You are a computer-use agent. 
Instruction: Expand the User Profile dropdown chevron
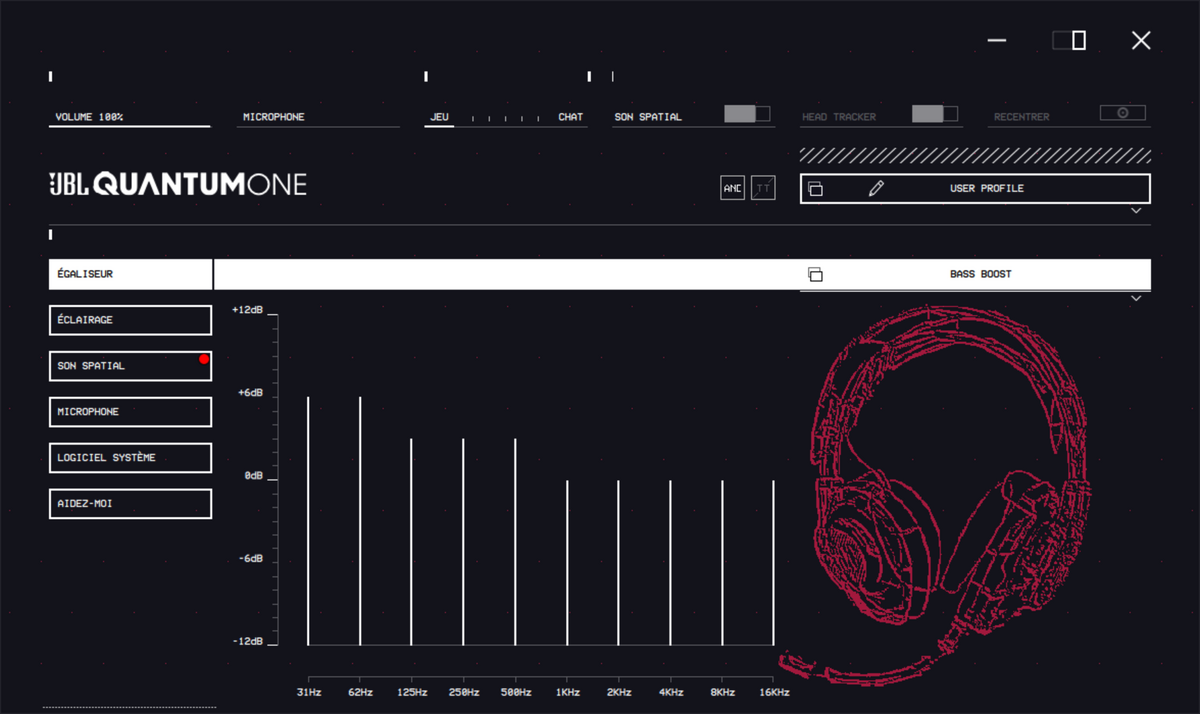click(1136, 211)
